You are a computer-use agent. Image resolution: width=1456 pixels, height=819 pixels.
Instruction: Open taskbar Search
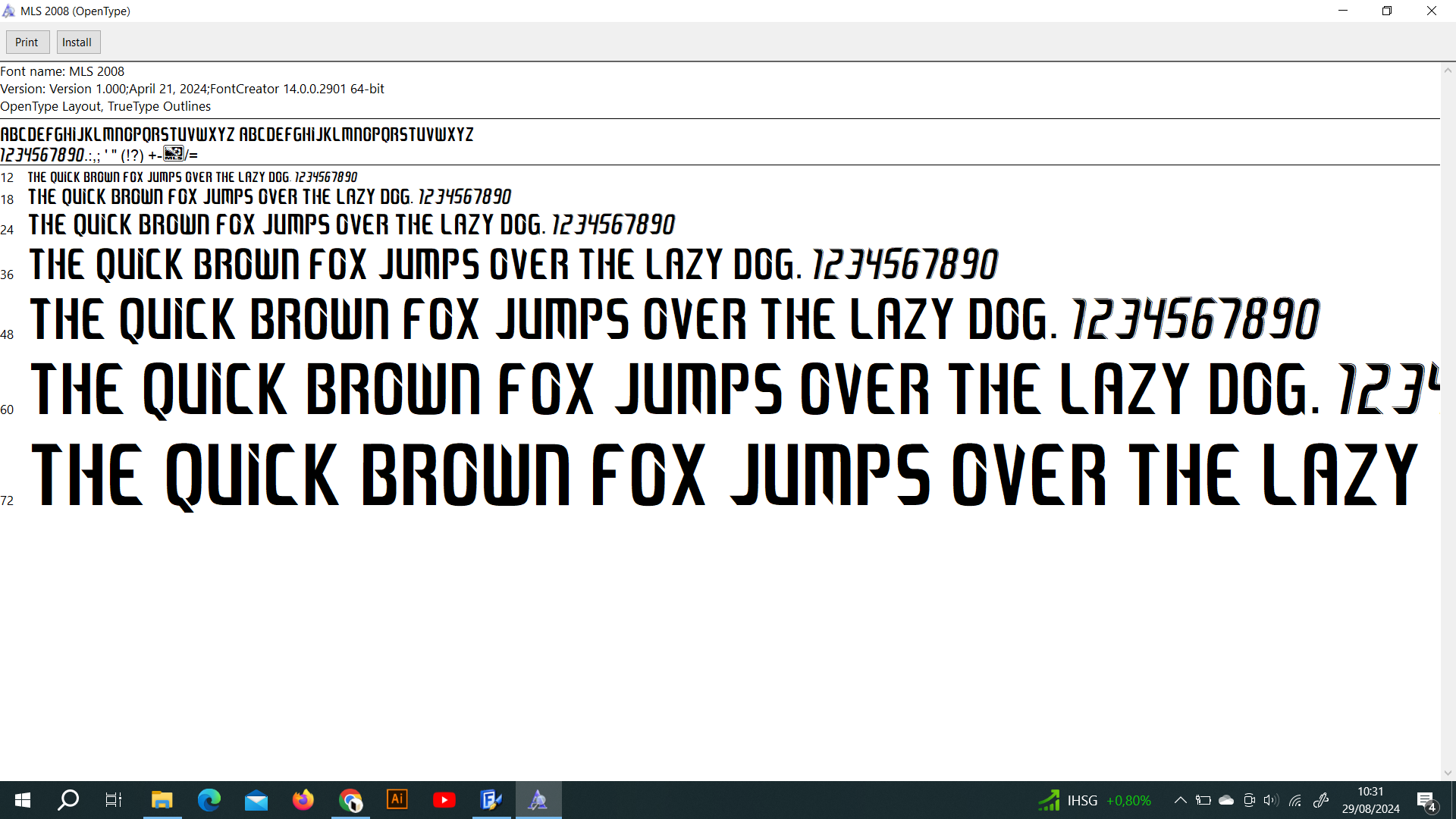(68, 800)
